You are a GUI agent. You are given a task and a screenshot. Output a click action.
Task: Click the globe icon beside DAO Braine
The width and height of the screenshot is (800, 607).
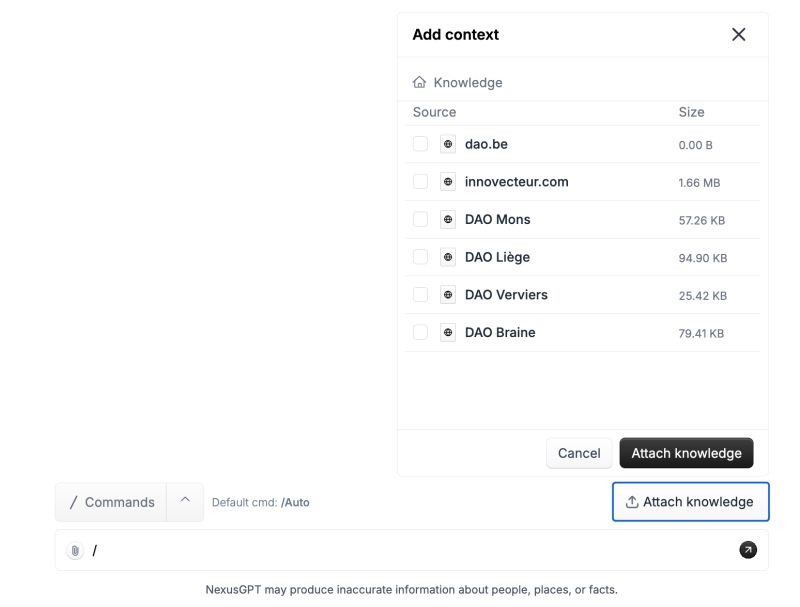point(448,332)
